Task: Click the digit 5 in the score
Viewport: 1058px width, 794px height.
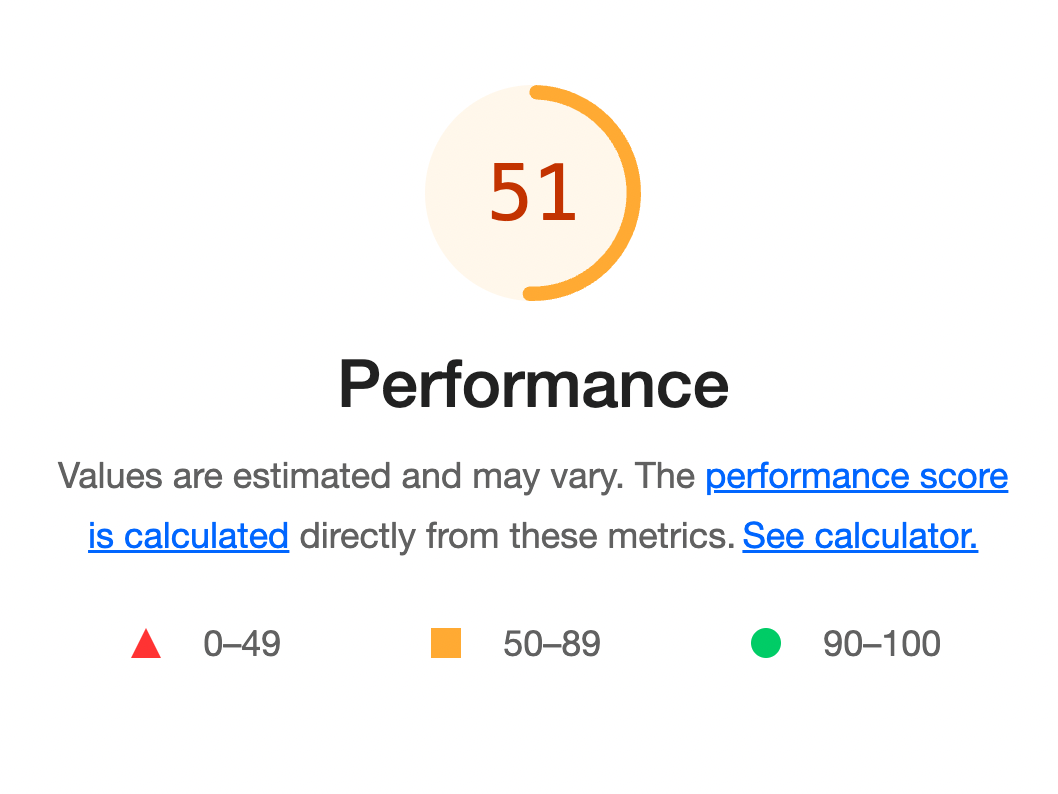Action: coord(509,193)
